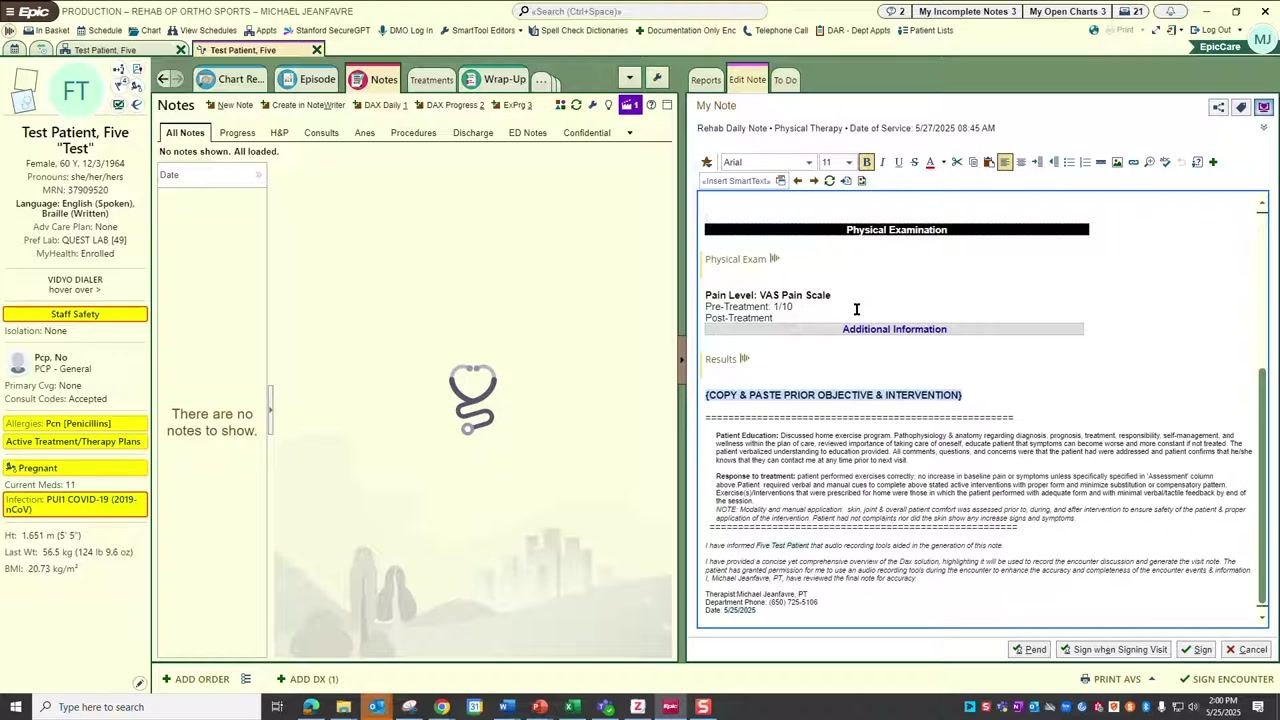Click the New Note link

[x=229, y=105]
